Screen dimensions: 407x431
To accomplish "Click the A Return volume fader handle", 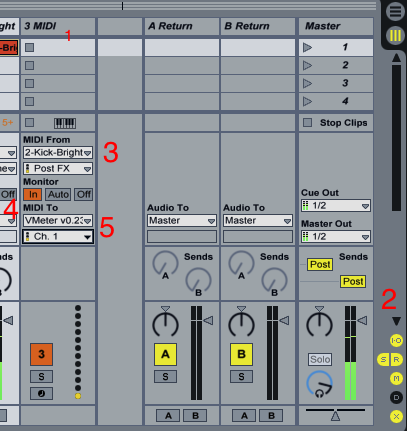I will (209, 321).
